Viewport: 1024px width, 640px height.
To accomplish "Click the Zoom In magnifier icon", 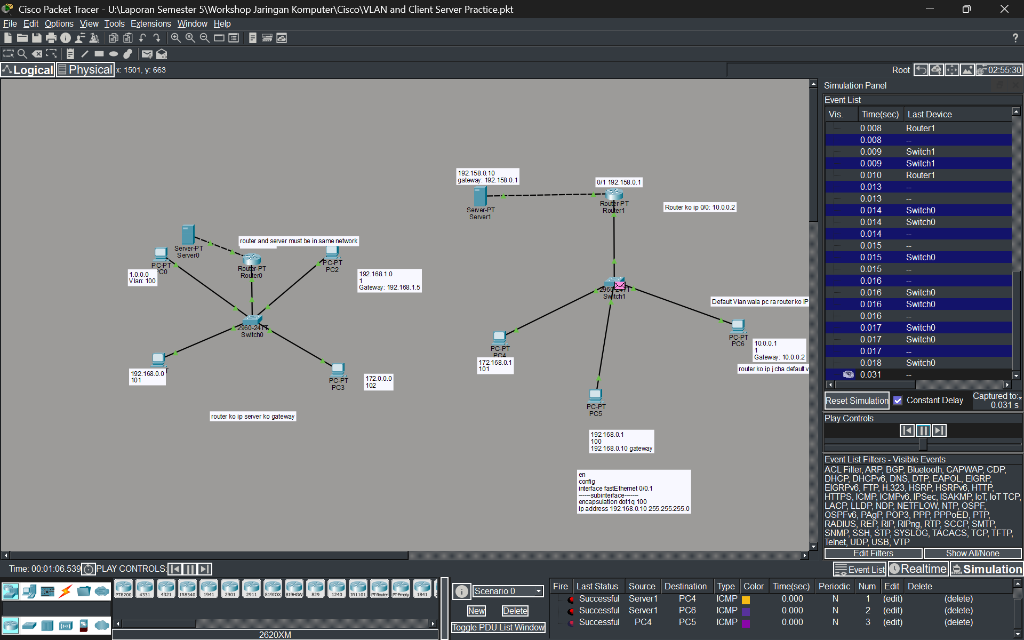I will pos(175,38).
